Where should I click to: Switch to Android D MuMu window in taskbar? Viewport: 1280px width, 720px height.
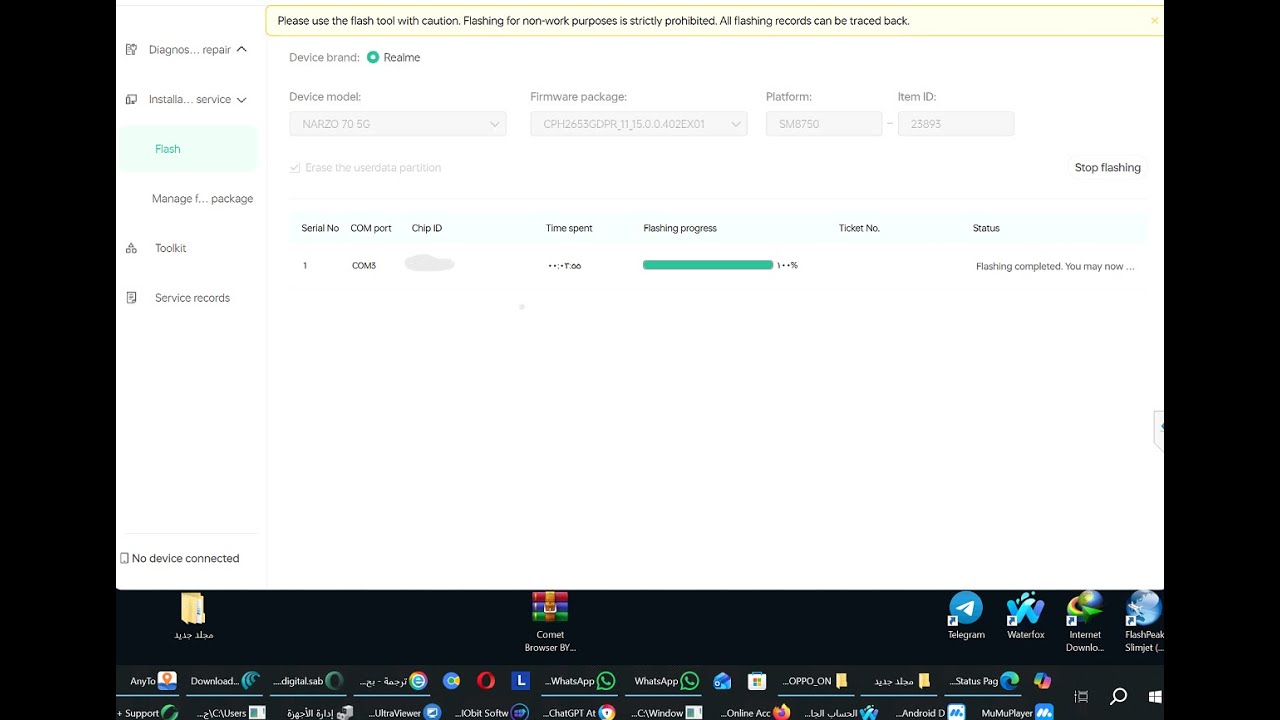929,713
